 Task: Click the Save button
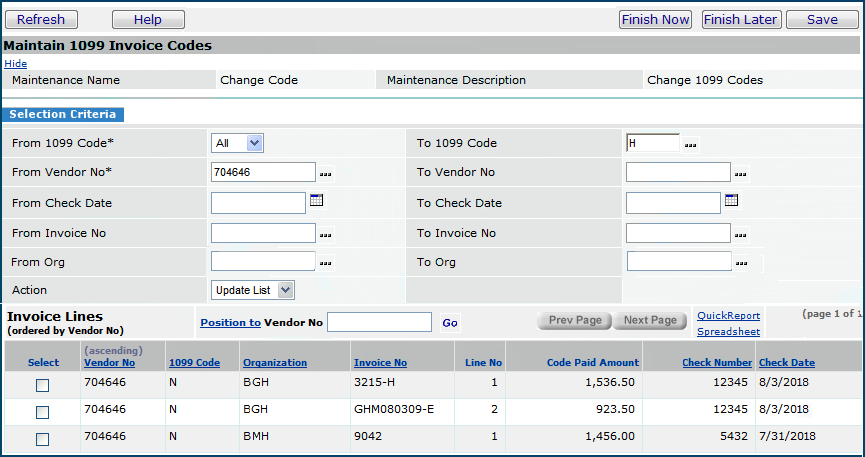(x=822, y=20)
